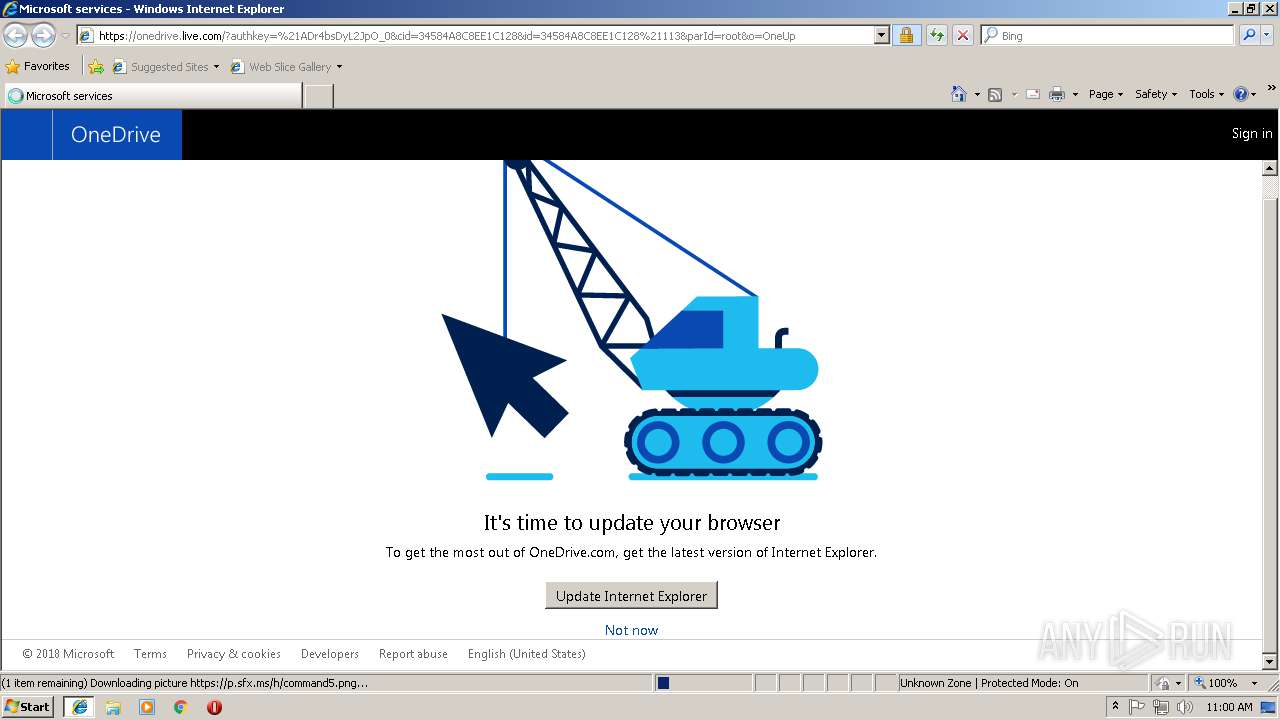Open the Page menu
The height and width of the screenshot is (720, 1280).
[x=1106, y=94]
